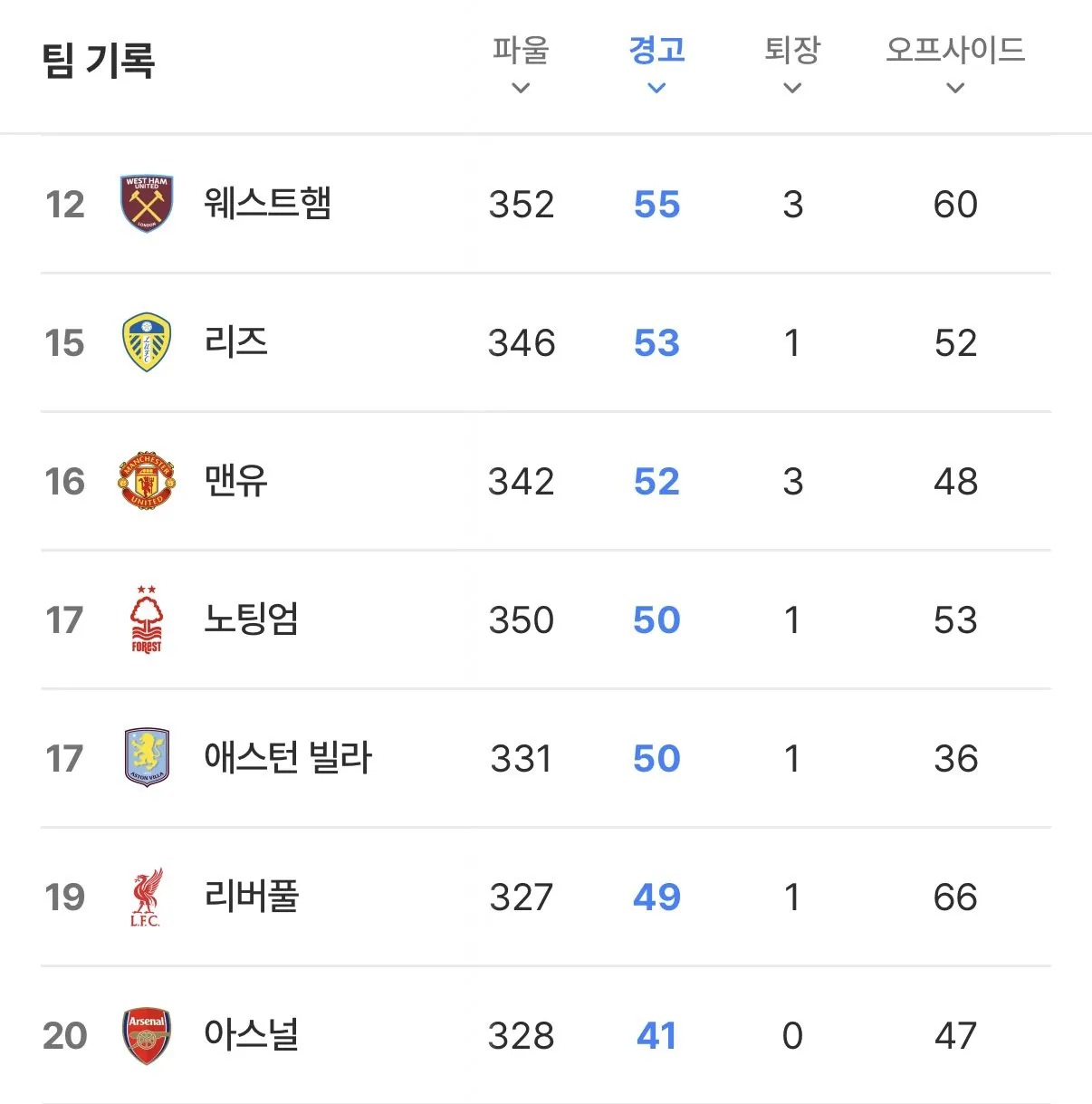Toggle the 경고 column sort chevron

pos(657,89)
